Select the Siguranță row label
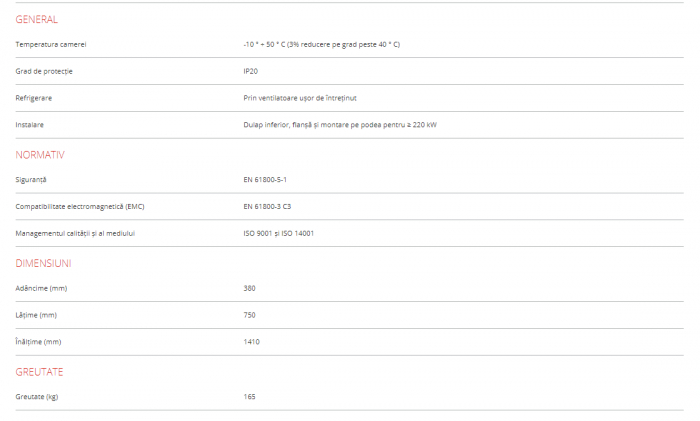The width and height of the screenshot is (700, 421). (x=31, y=179)
